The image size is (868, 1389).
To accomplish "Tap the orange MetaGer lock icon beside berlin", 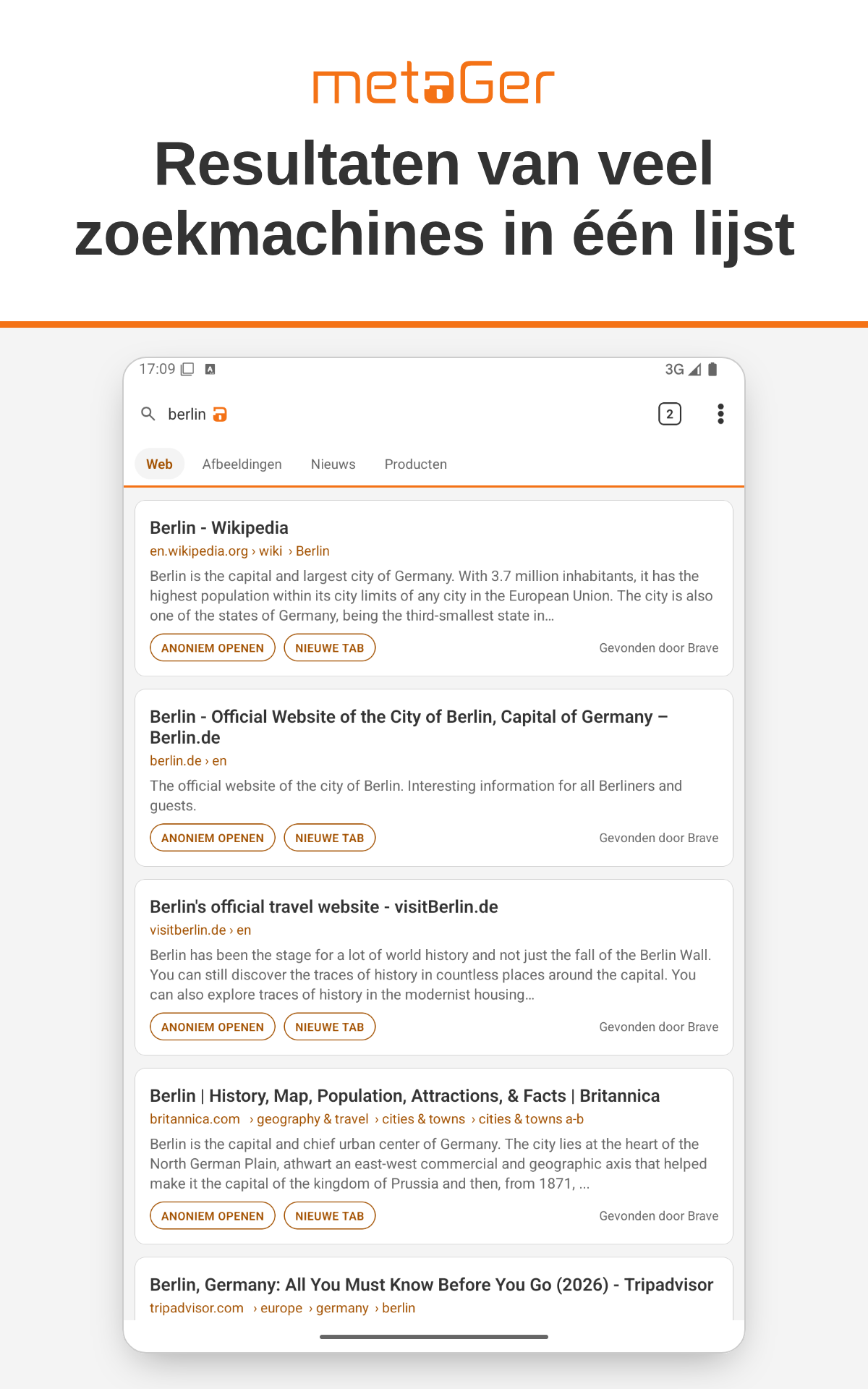I will [220, 414].
